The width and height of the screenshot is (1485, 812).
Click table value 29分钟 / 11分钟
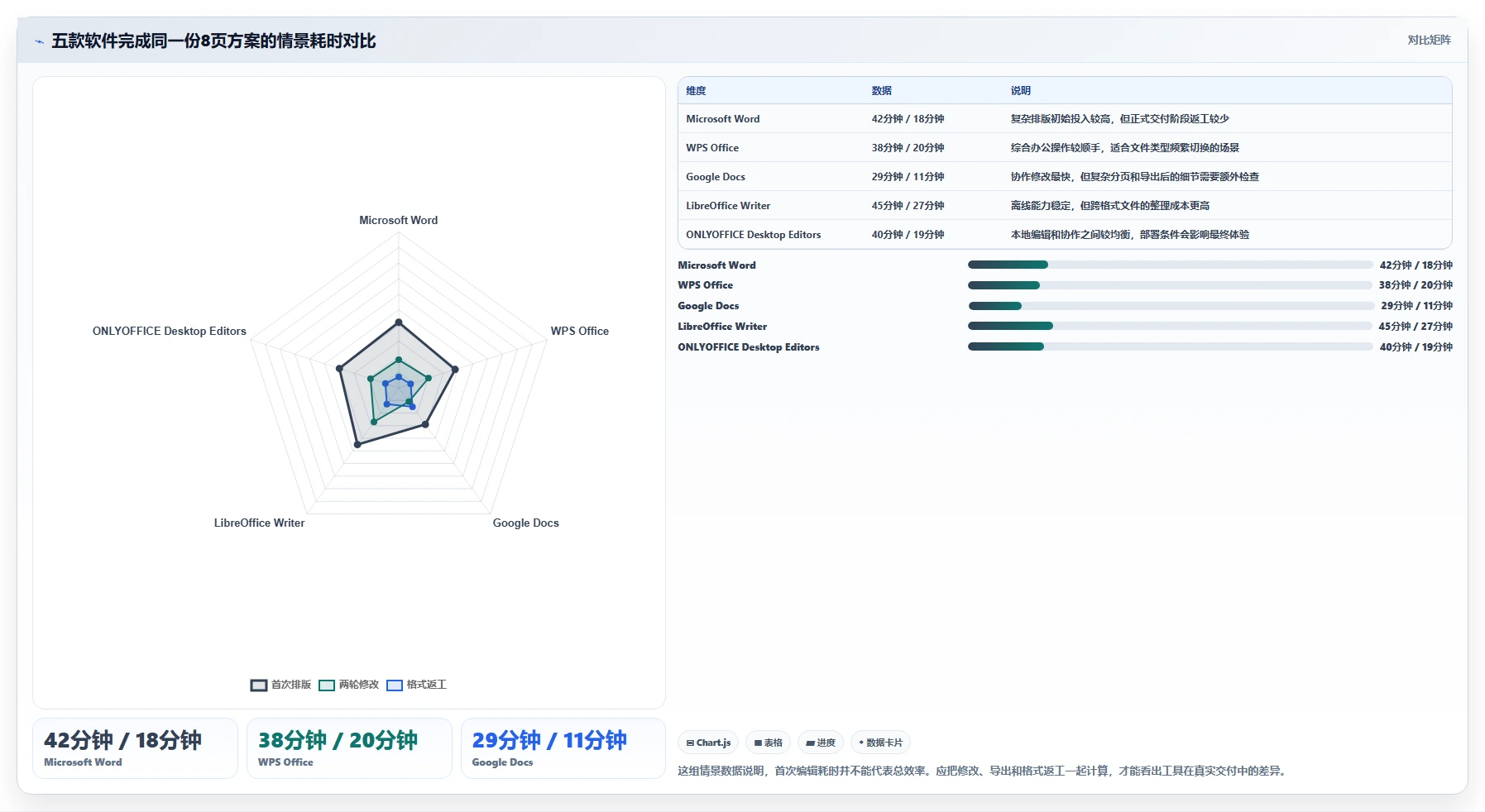pyautogui.click(x=908, y=177)
